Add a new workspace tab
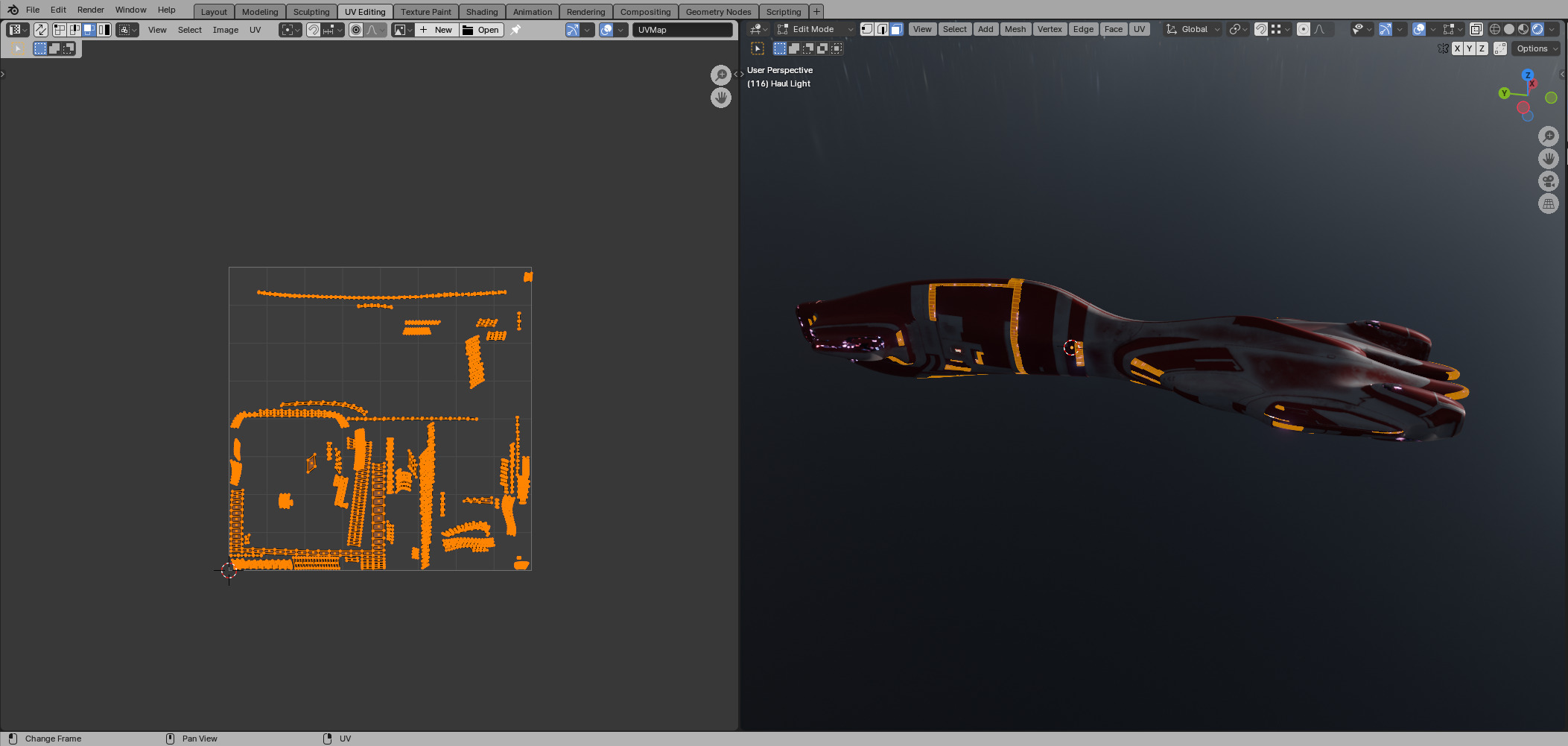 pyautogui.click(x=816, y=11)
